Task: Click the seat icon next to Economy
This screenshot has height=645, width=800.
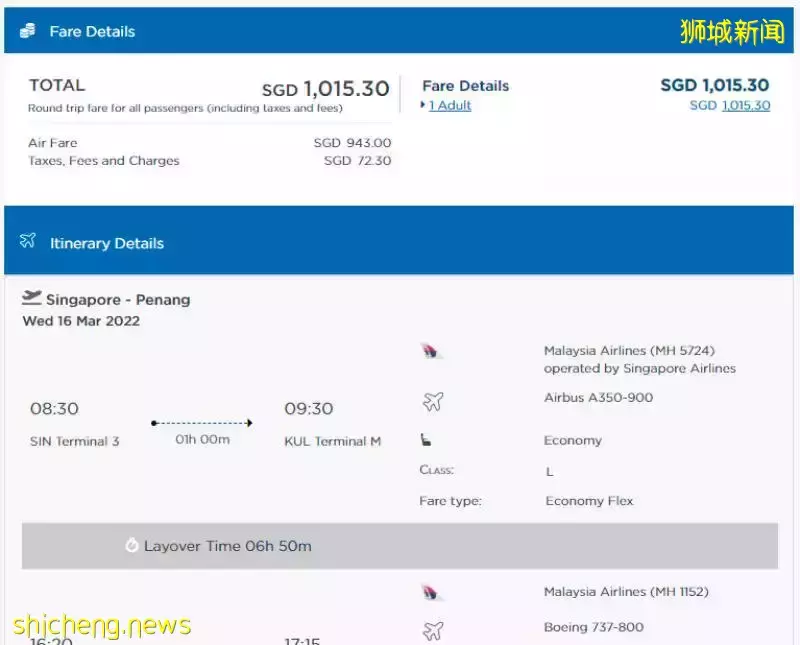Action: pos(427,440)
